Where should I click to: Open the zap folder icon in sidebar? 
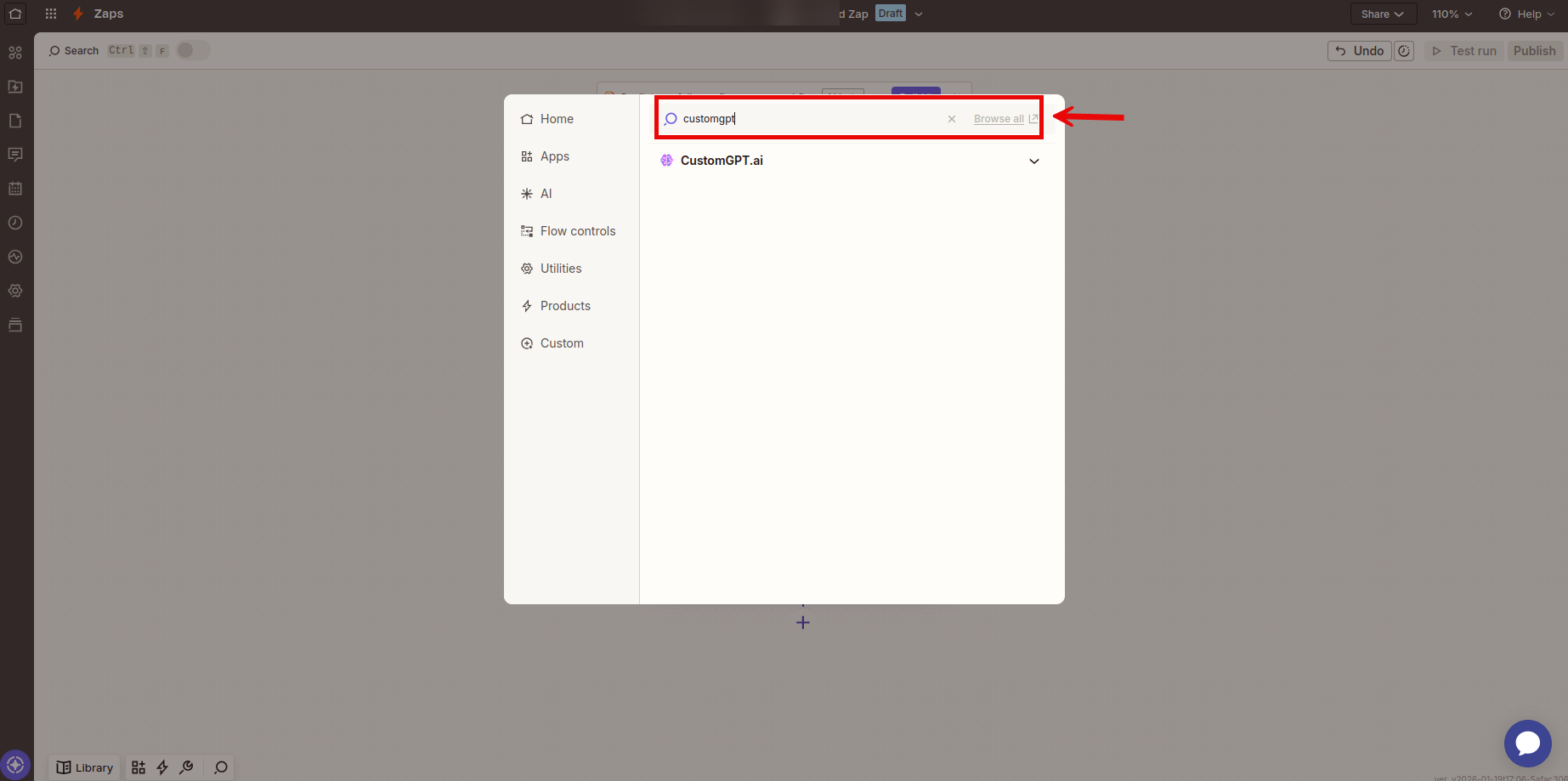[x=15, y=87]
